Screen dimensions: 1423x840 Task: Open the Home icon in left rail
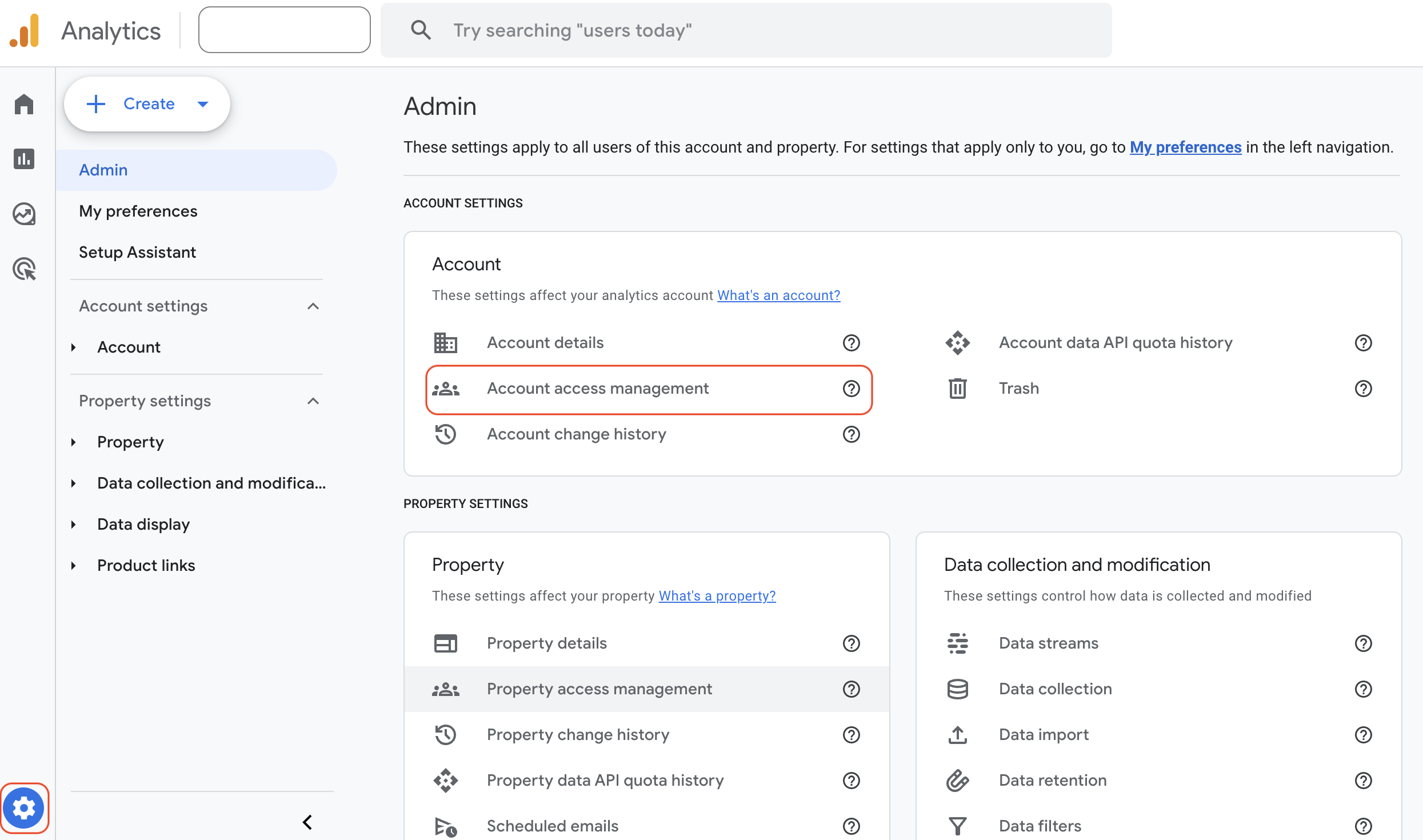click(24, 104)
